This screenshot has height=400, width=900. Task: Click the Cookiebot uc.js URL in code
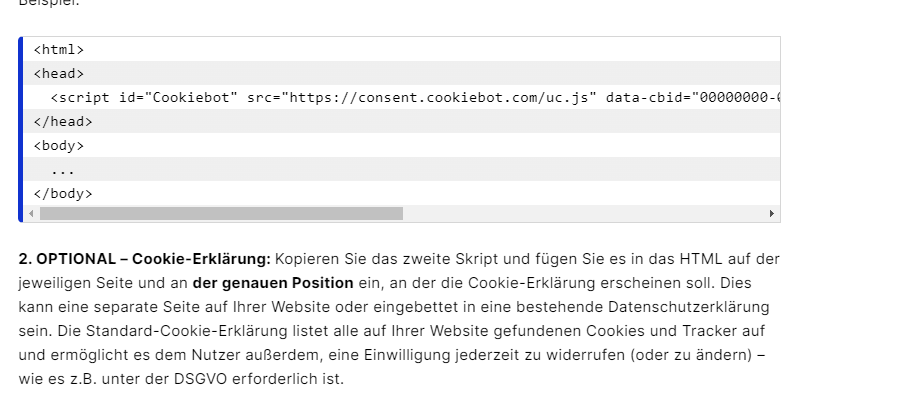click(440, 97)
